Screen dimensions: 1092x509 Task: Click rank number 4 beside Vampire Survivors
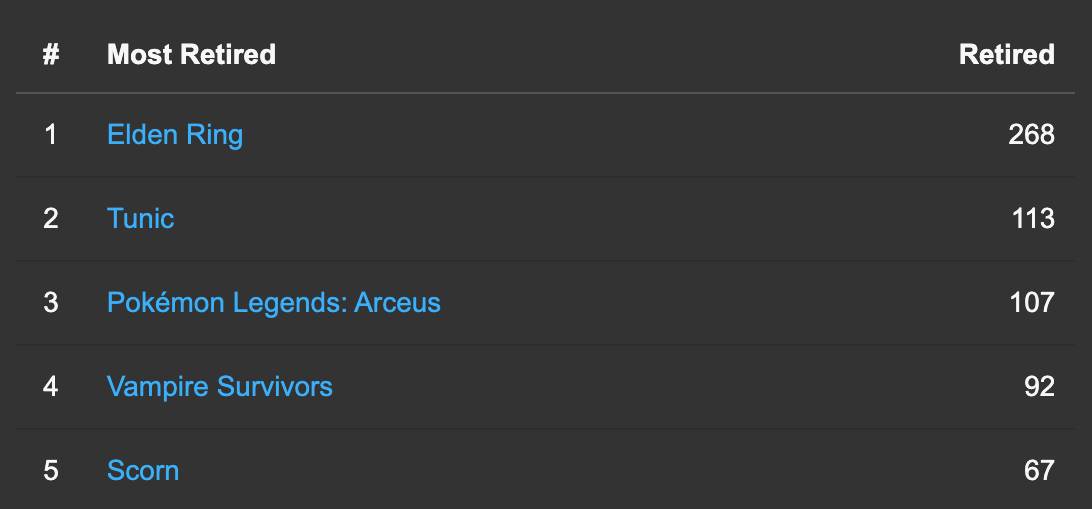point(51,386)
